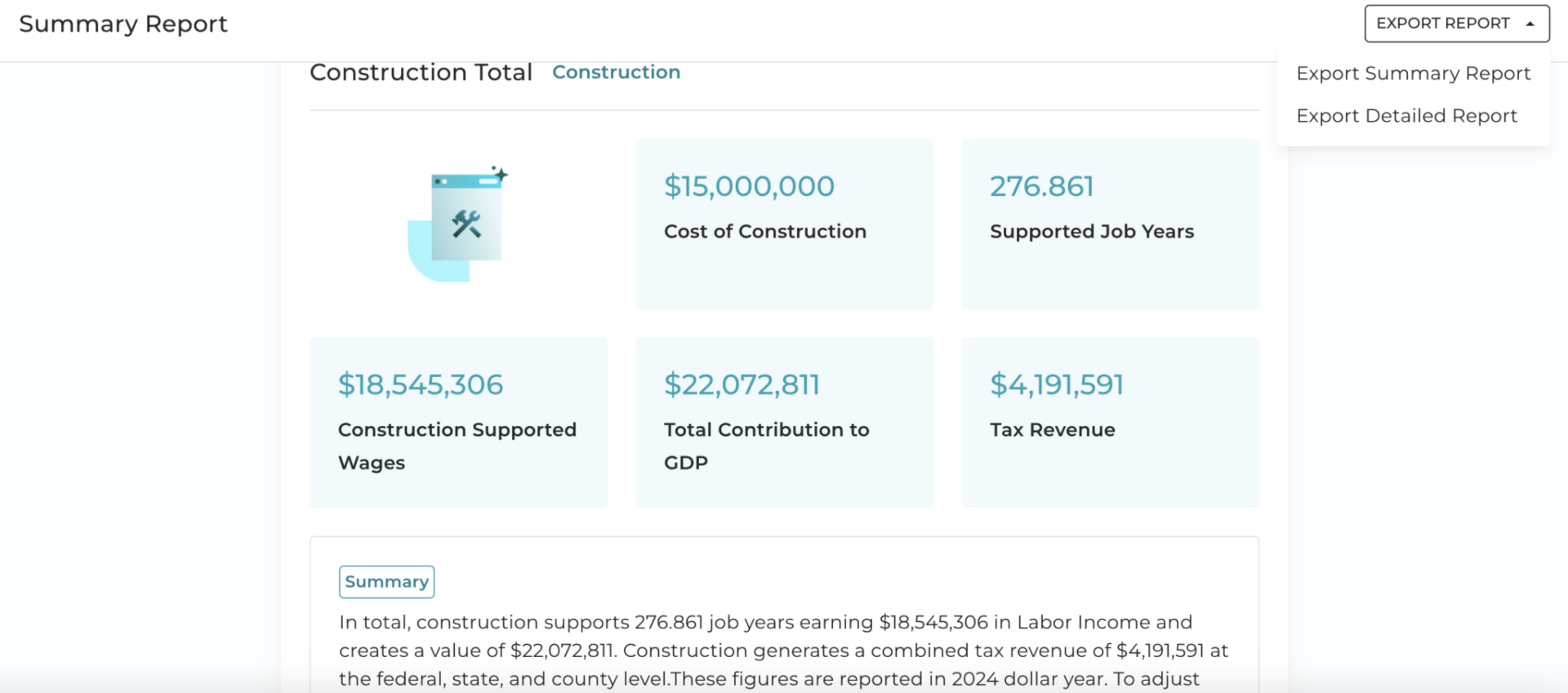Select the Construction Supported Wages card
1568x693 pixels.
click(458, 423)
